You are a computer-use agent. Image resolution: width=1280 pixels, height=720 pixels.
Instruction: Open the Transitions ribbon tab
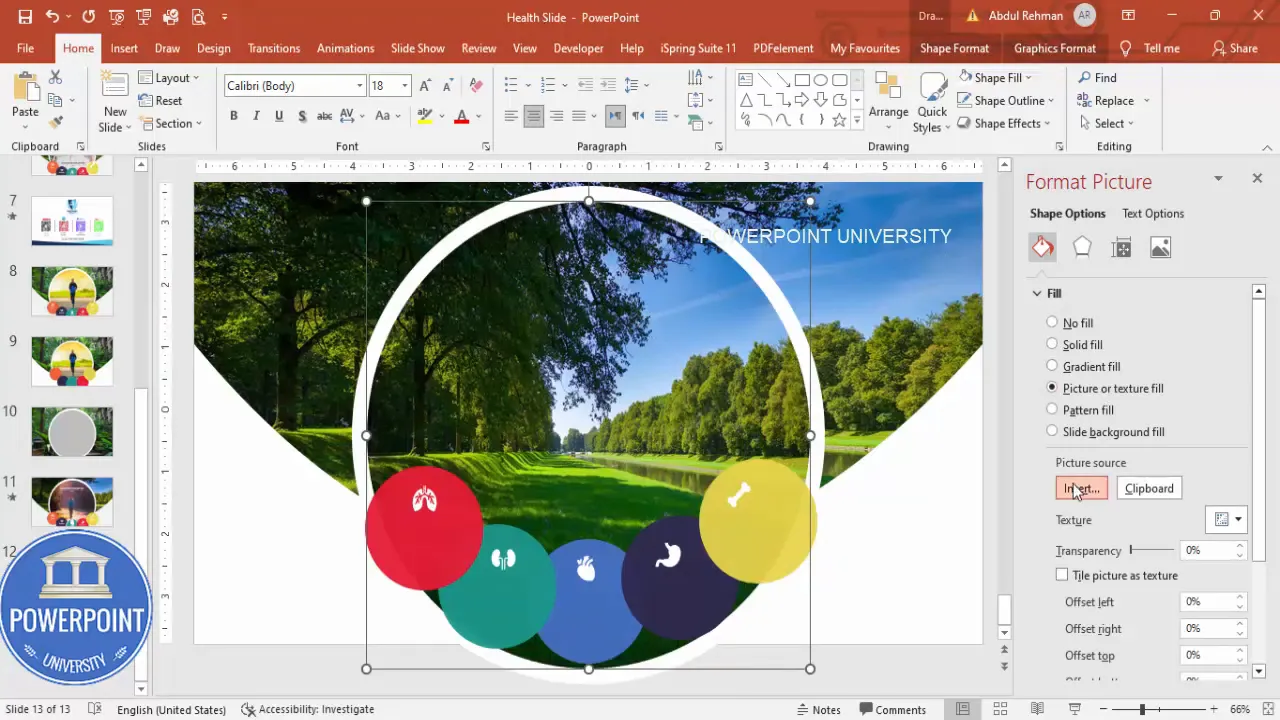tap(274, 48)
